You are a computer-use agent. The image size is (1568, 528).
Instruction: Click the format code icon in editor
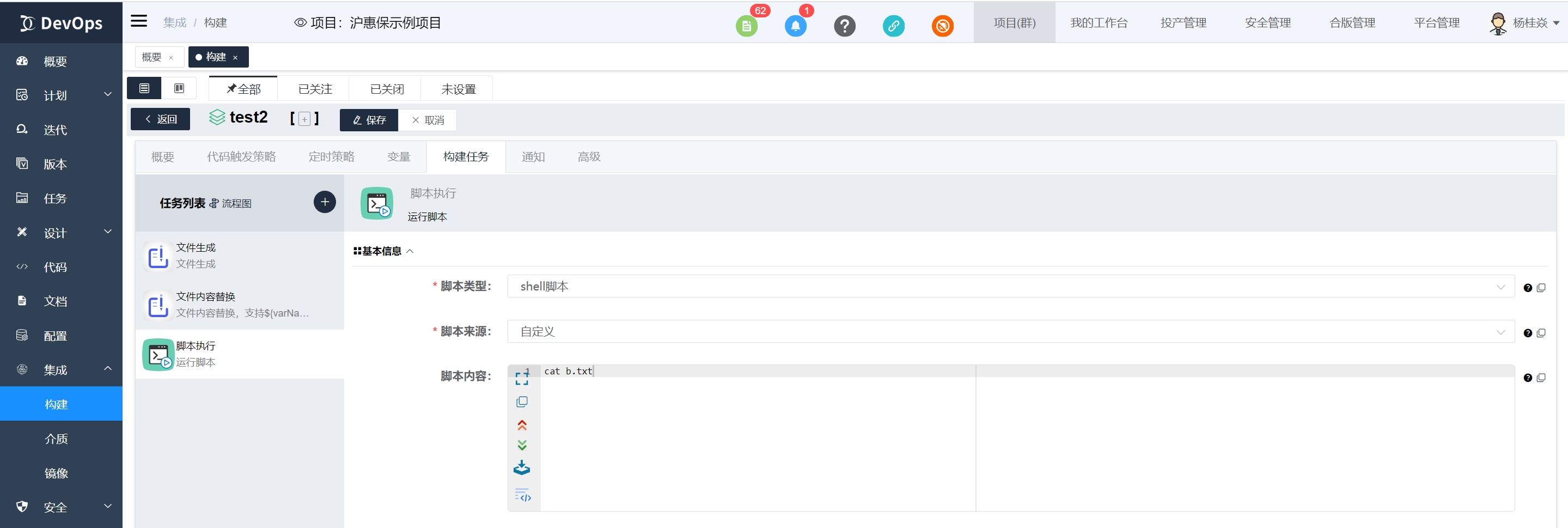tap(523, 495)
